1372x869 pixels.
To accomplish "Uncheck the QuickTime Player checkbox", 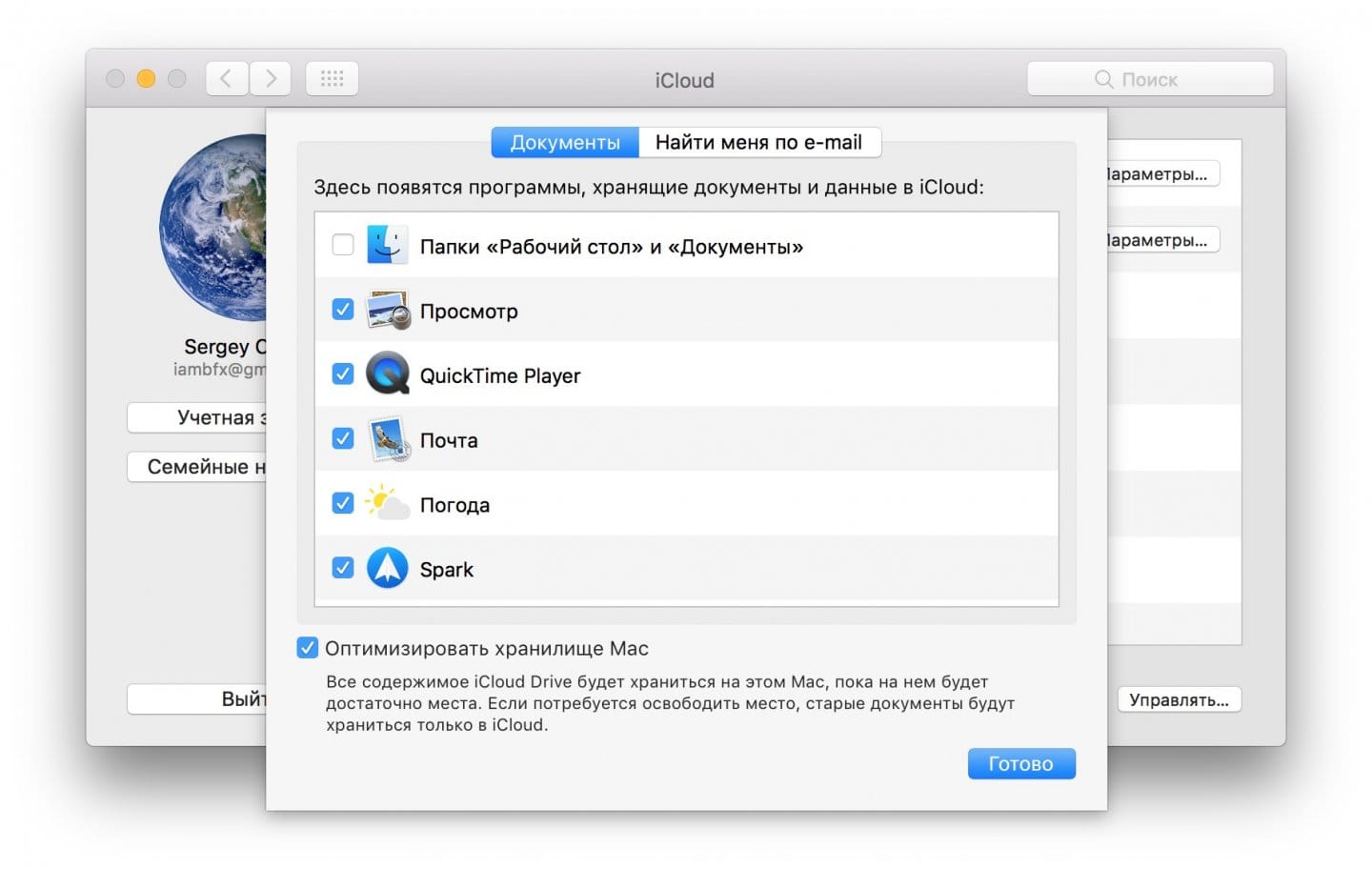I will tap(343, 374).
